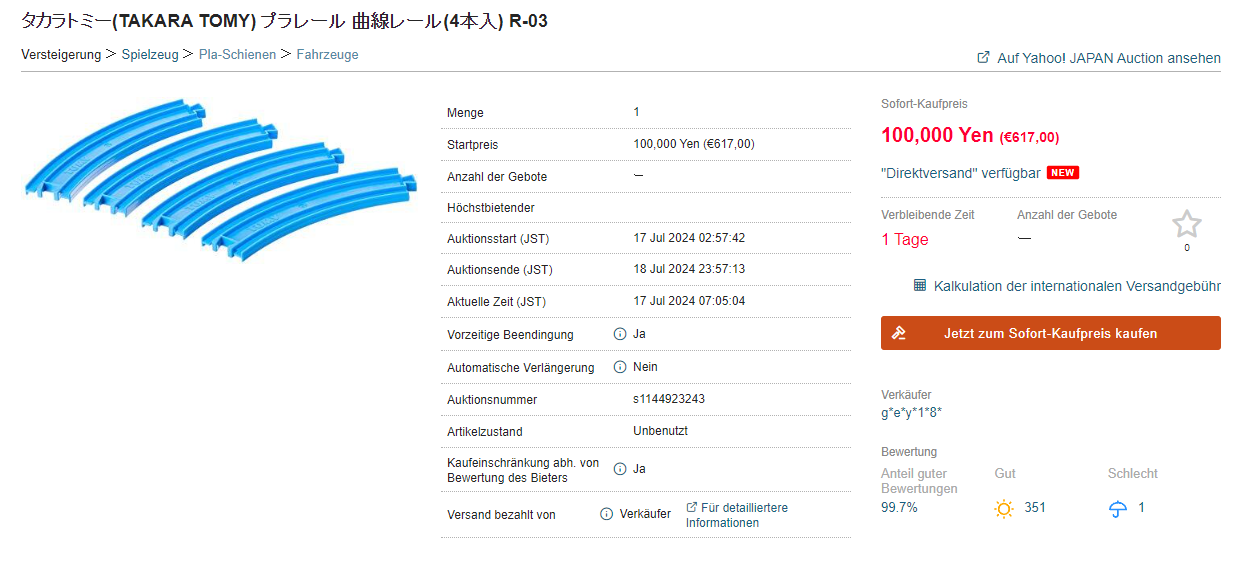Open Versteigerung breadcrumb

[x=61, y=55]
